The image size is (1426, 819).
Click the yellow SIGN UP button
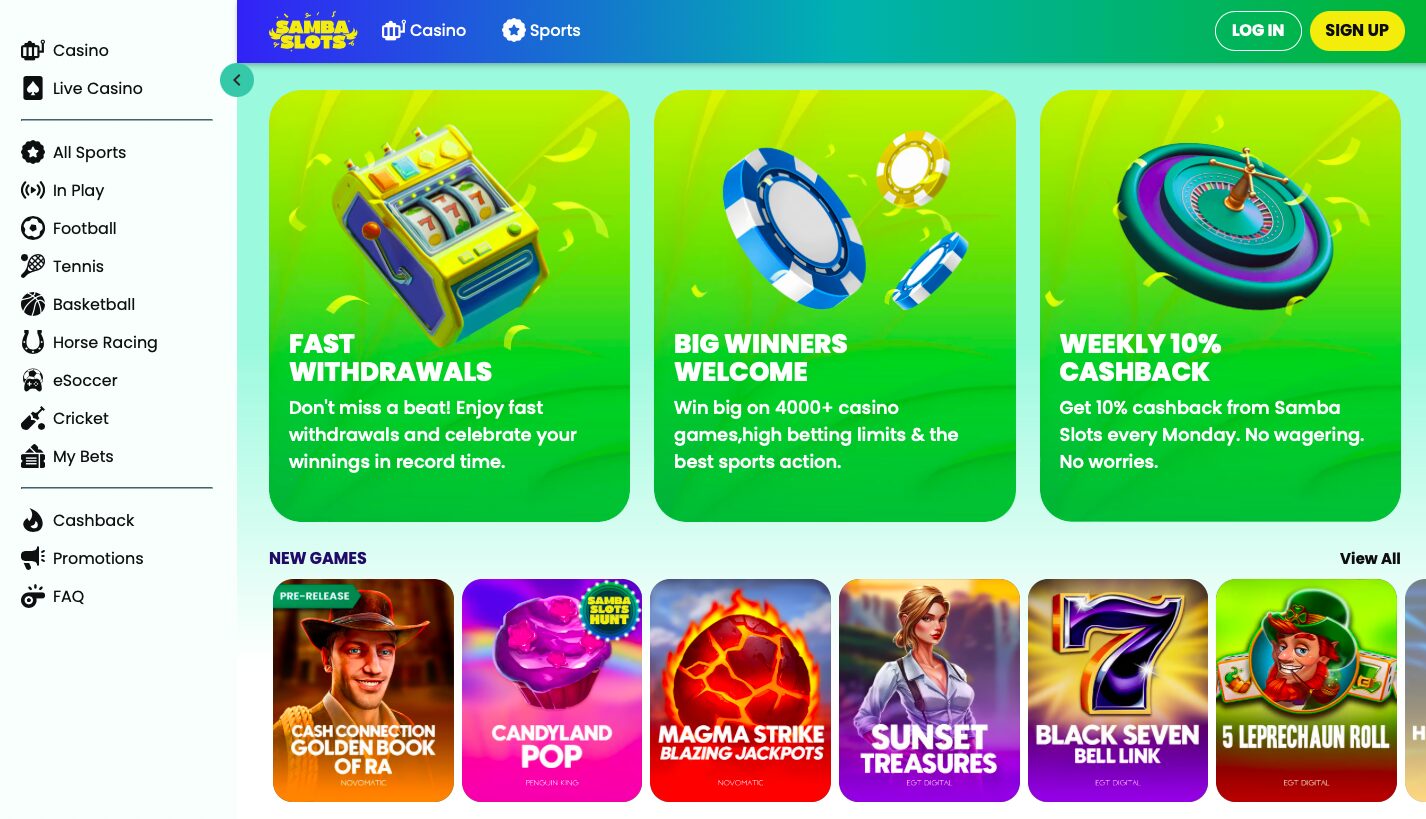coord(1357,31)
